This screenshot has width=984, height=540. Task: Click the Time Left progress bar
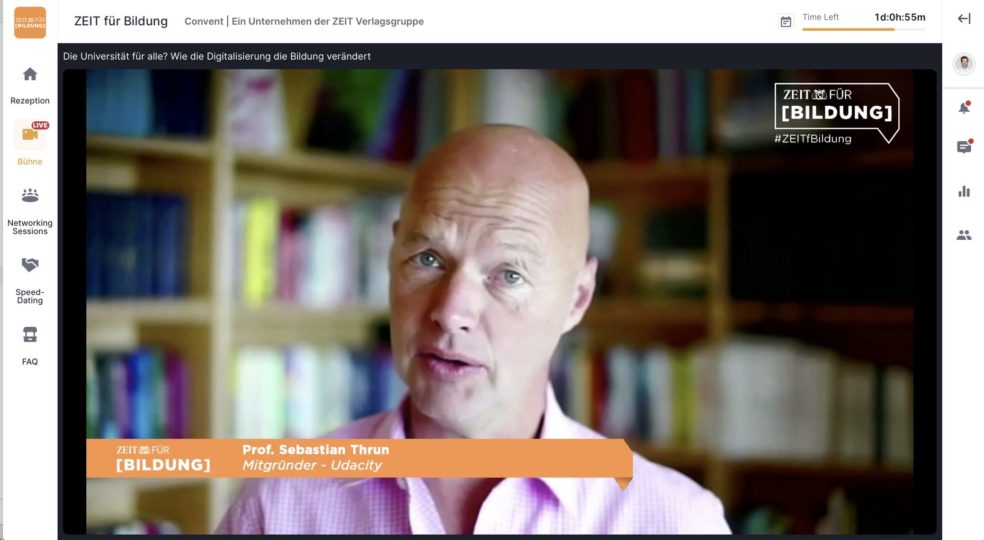click(864, 30)
